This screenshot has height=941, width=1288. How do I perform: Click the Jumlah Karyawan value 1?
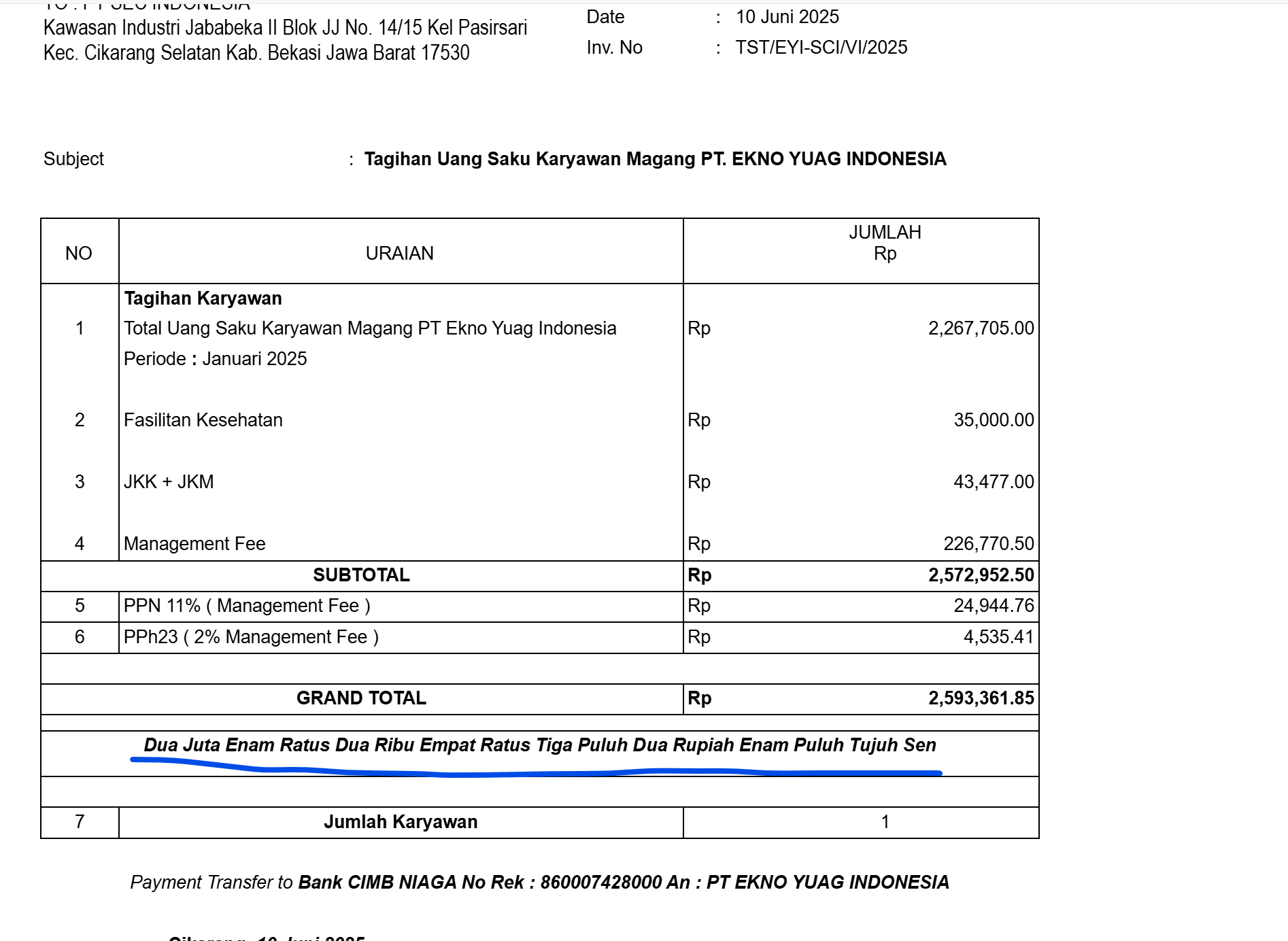coord(885,822)
